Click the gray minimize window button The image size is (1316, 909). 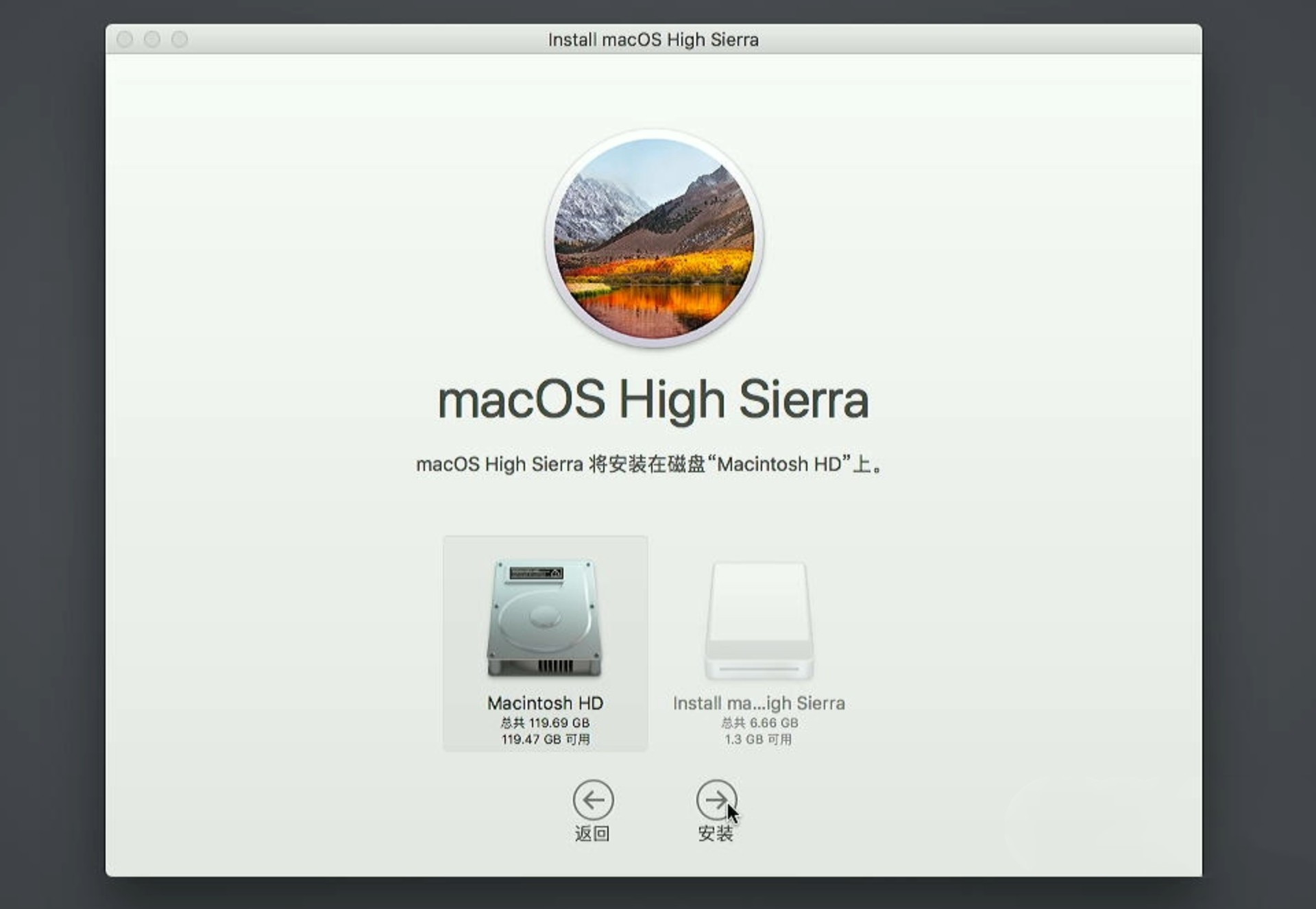(x=152, y=39)
